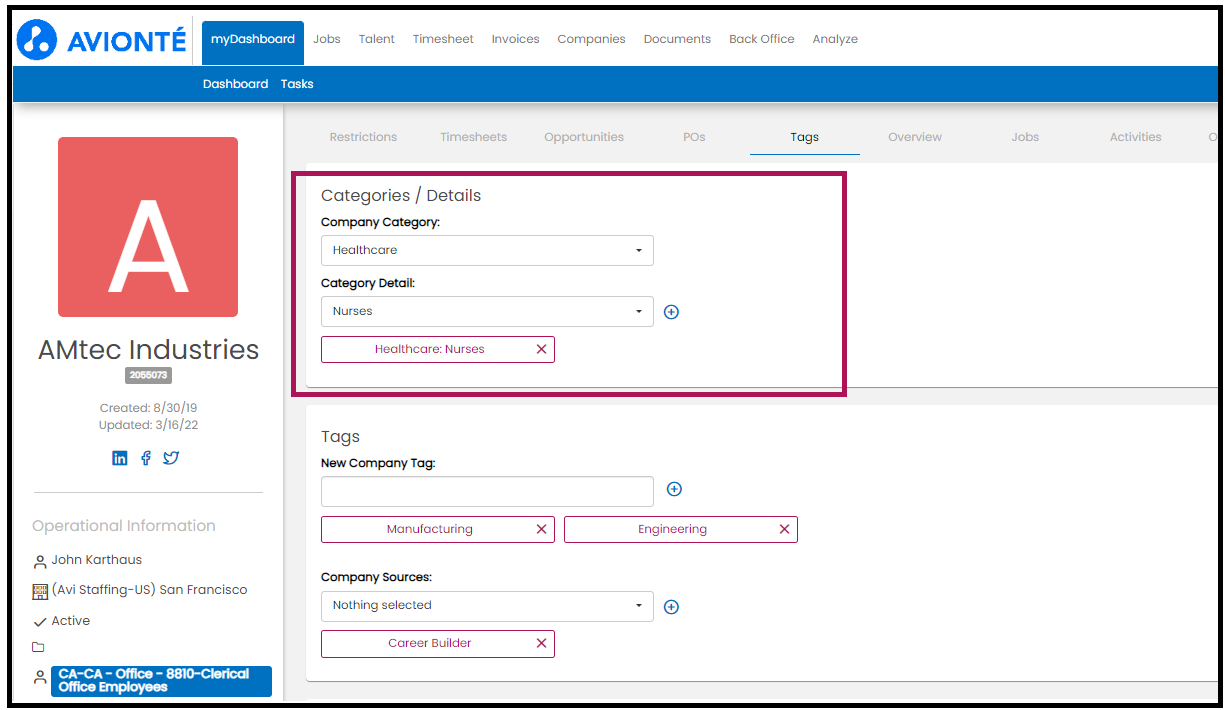Open the Category Detail dropdown

pyautogui.click(x=487, y=311)
